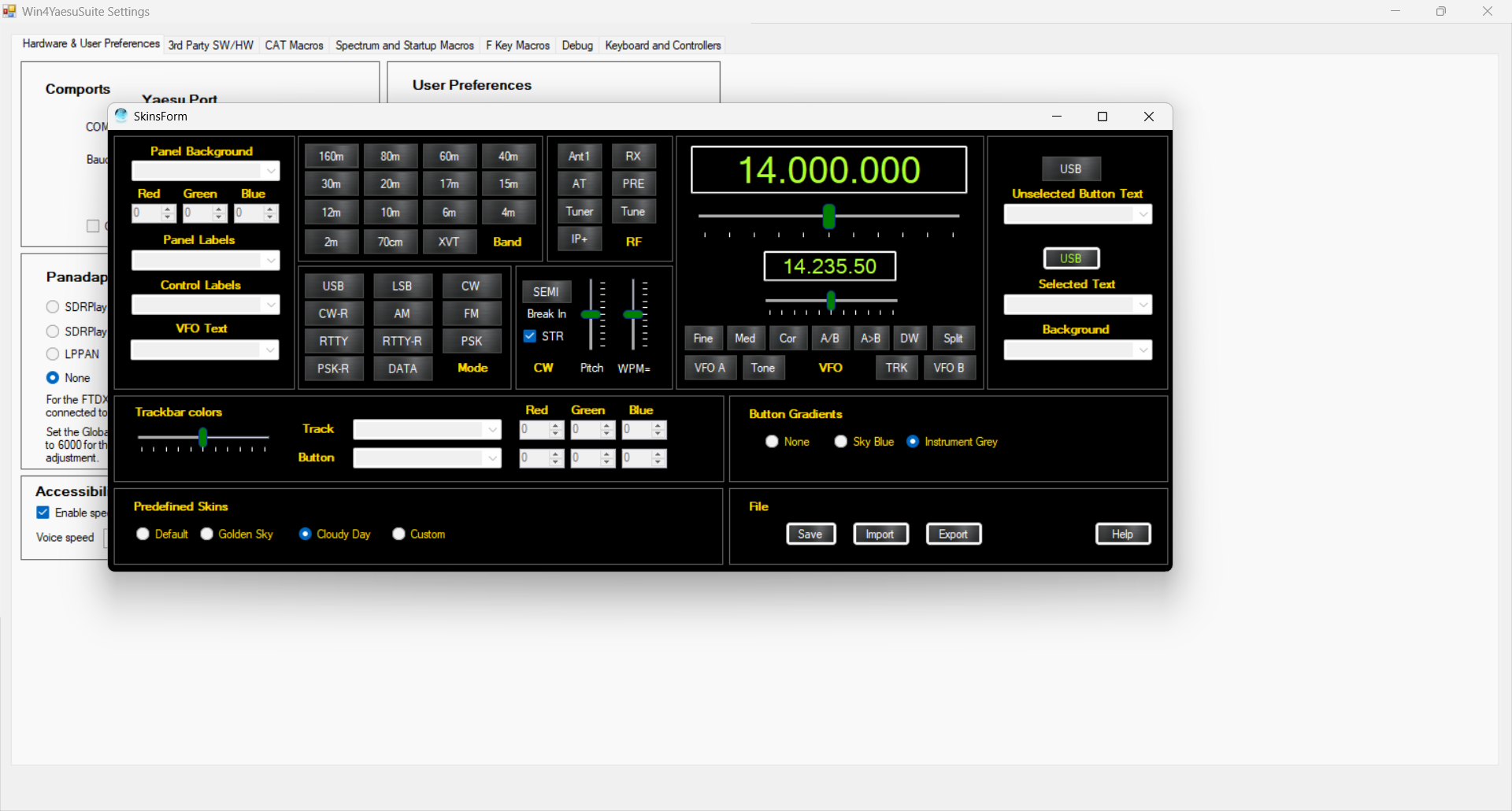
Task: Select the 160m band button
Action: [x=332, y=156]
